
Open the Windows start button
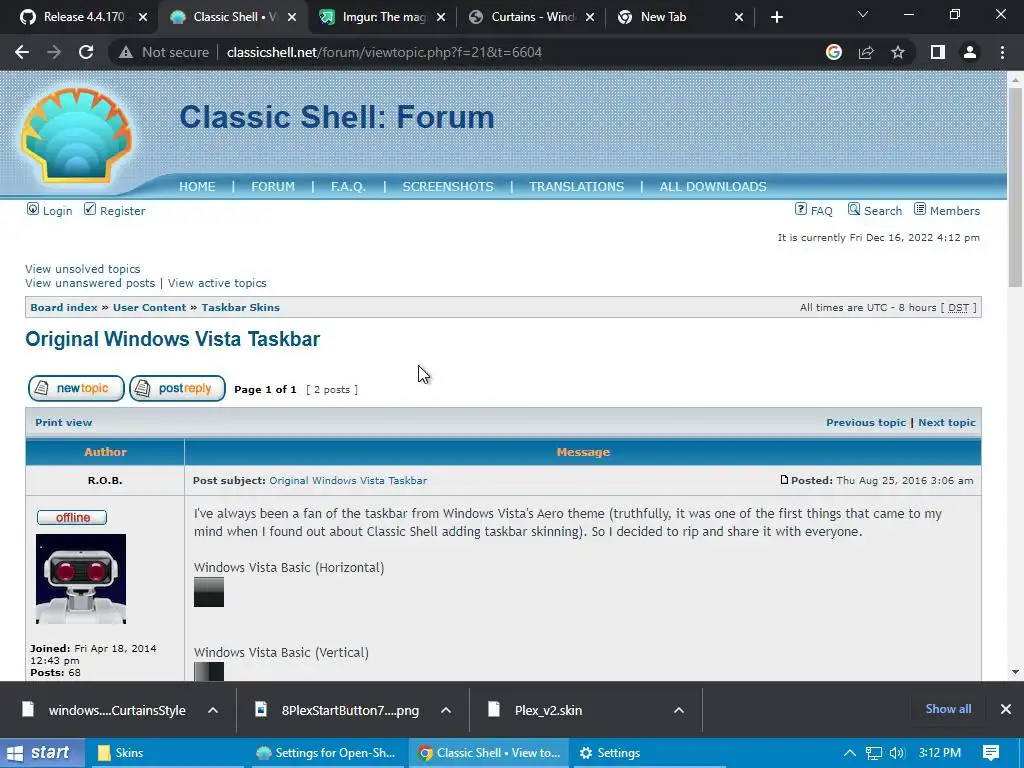tap(42, 753)
